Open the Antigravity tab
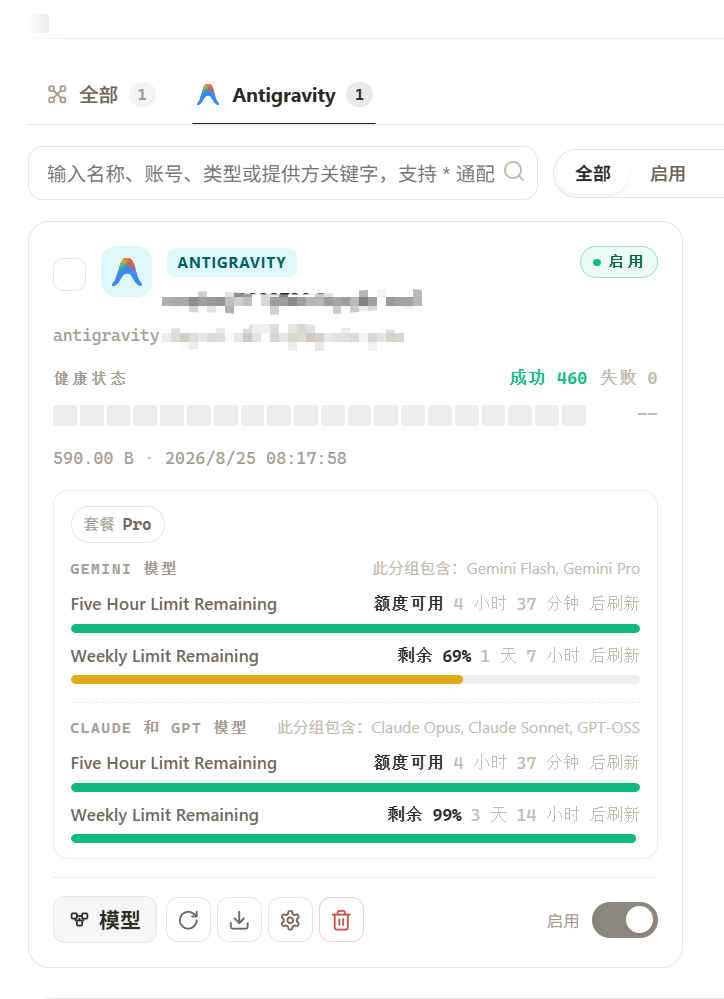The height and width of the screenshot is (999, 724). coord(284,95)
